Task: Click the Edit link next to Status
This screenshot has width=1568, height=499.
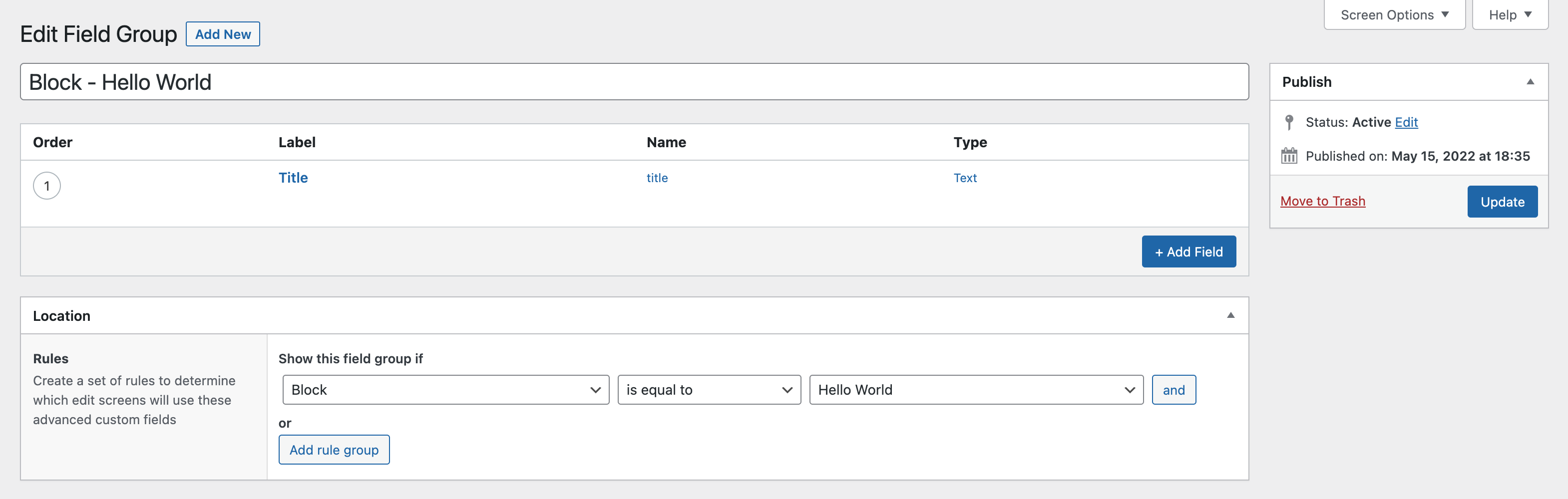Action: (1406, 122)
